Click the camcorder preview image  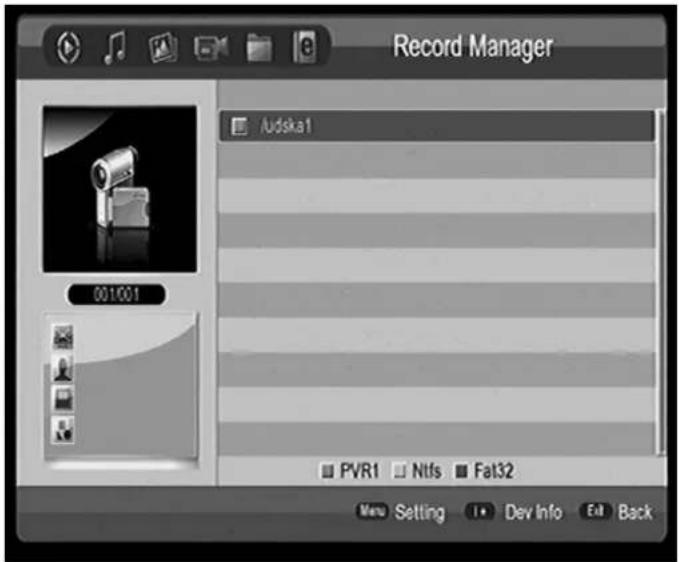click(x=120, y=189)
